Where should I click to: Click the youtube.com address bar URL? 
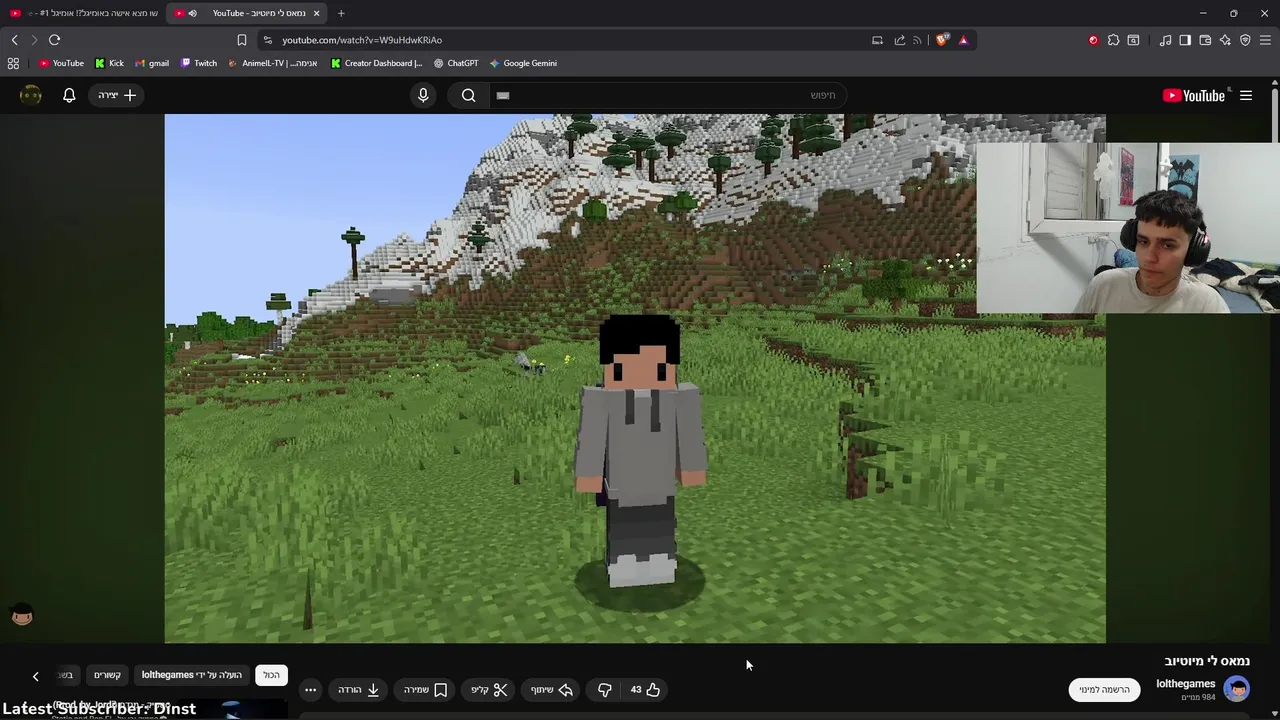[x=362, y=40]
